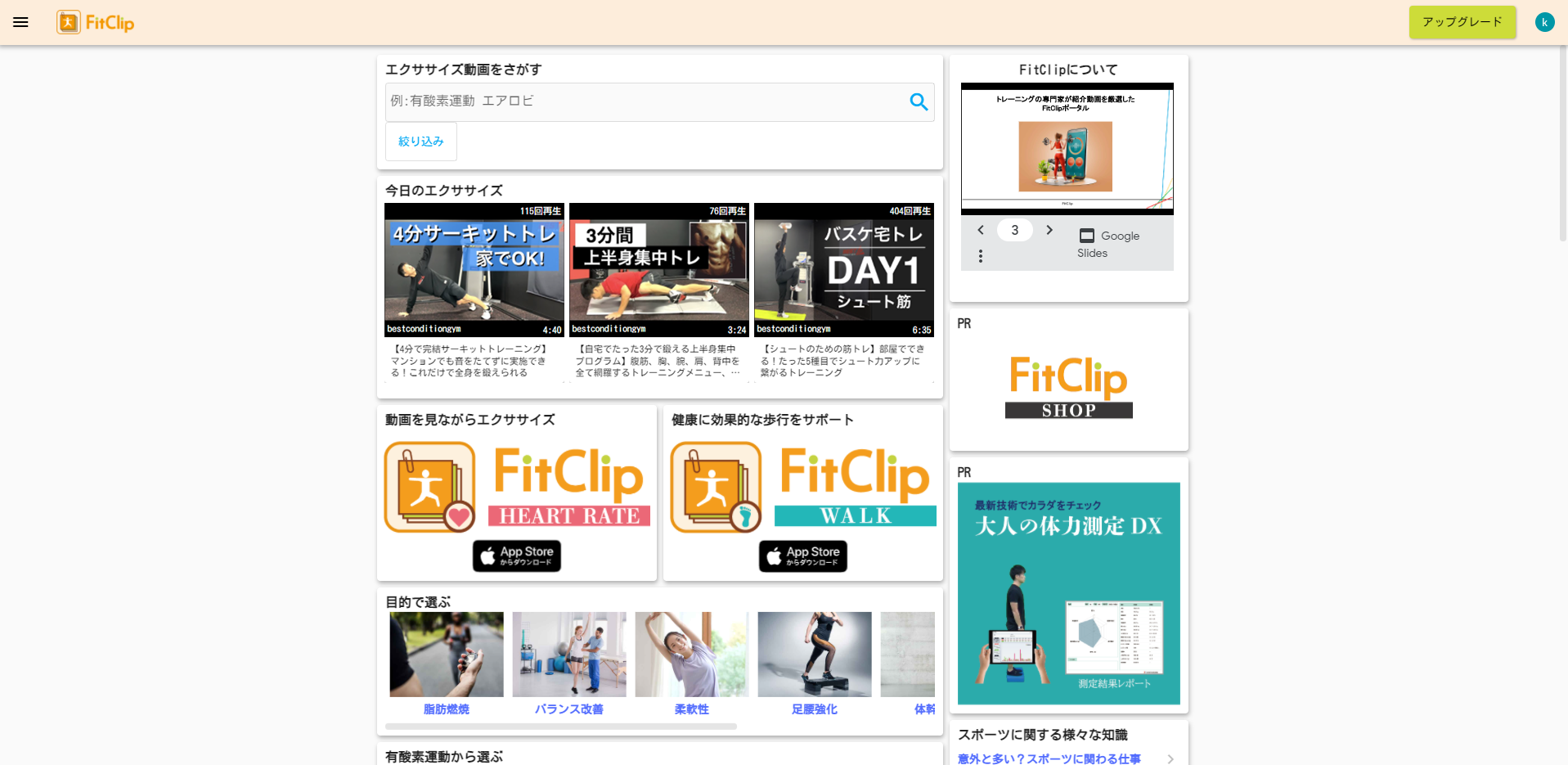Play the 4分サーキットトレ video thumbnail
The image size is (1568, 765).
pyautogui.click(x=474, y=270)
